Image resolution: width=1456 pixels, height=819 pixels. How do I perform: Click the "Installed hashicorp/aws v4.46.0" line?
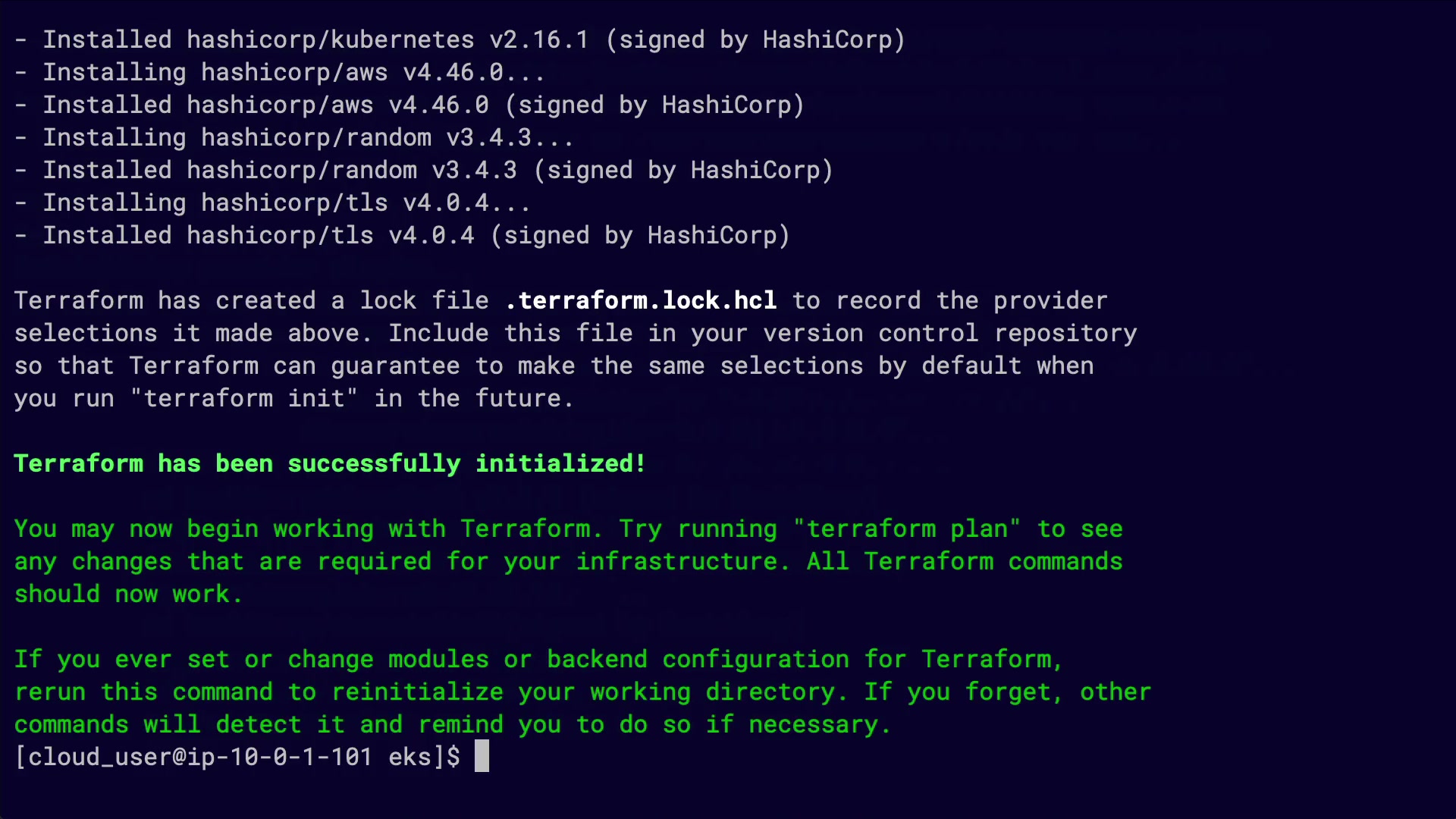[265, 105]
